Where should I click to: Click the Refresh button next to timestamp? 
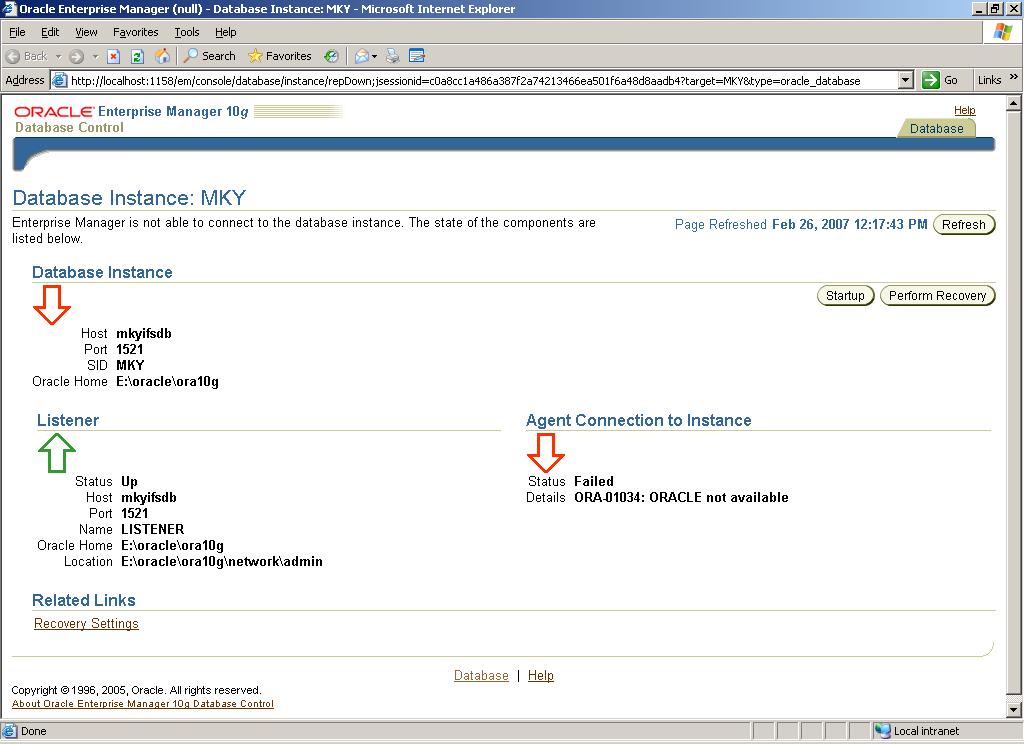coord(964,224)
